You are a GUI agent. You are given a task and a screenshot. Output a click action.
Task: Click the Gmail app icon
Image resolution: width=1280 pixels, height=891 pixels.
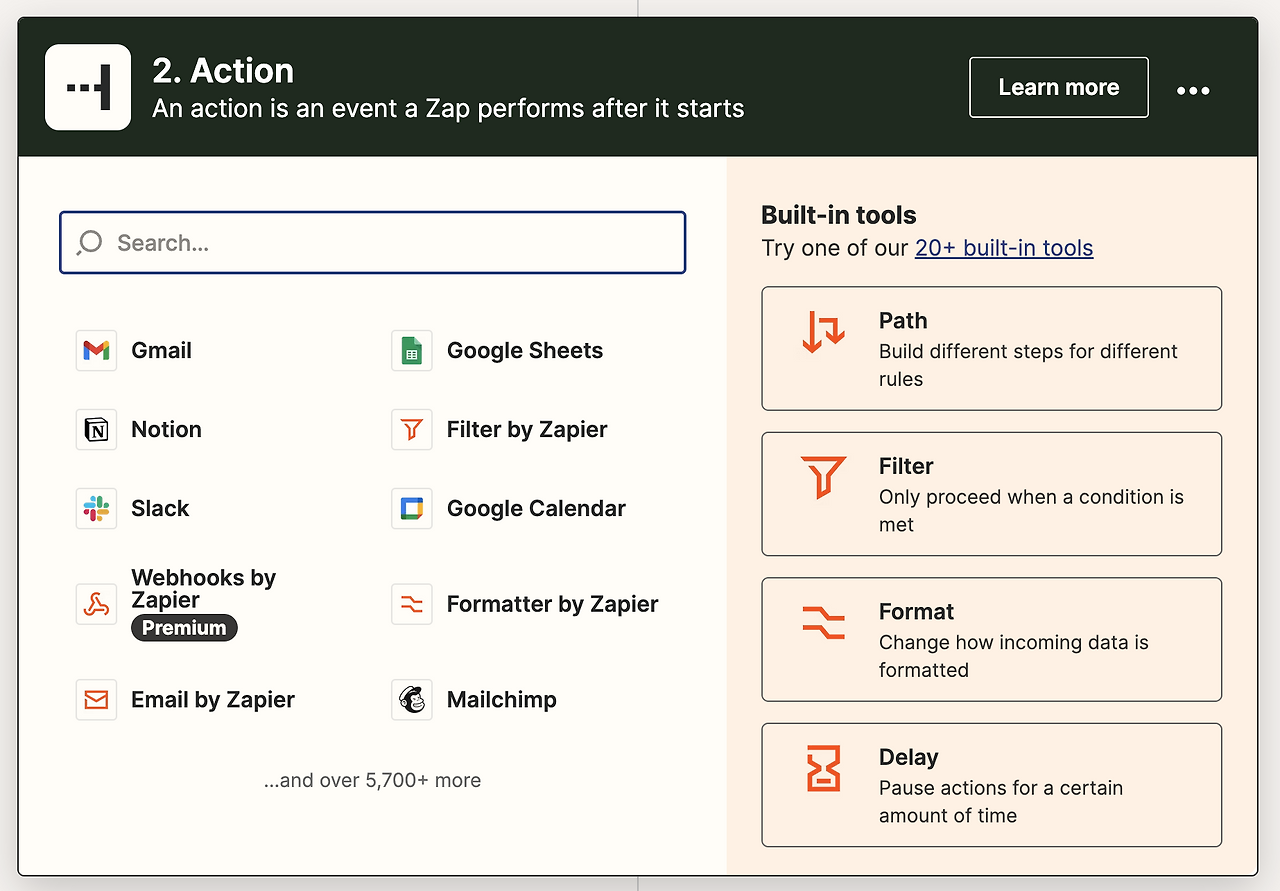tap(96, 351)
